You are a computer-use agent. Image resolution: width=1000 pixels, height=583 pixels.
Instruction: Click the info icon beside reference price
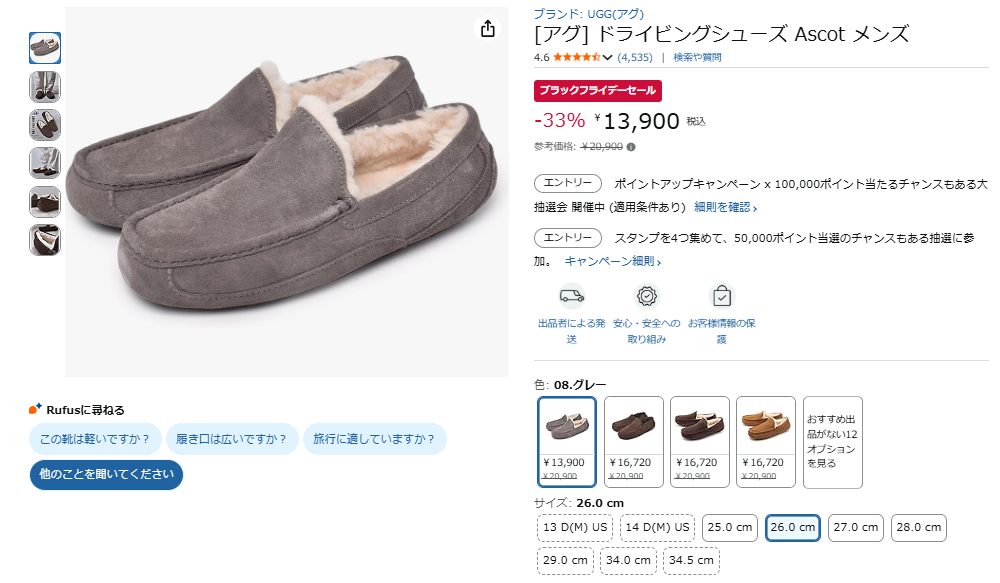click(631, 147)
